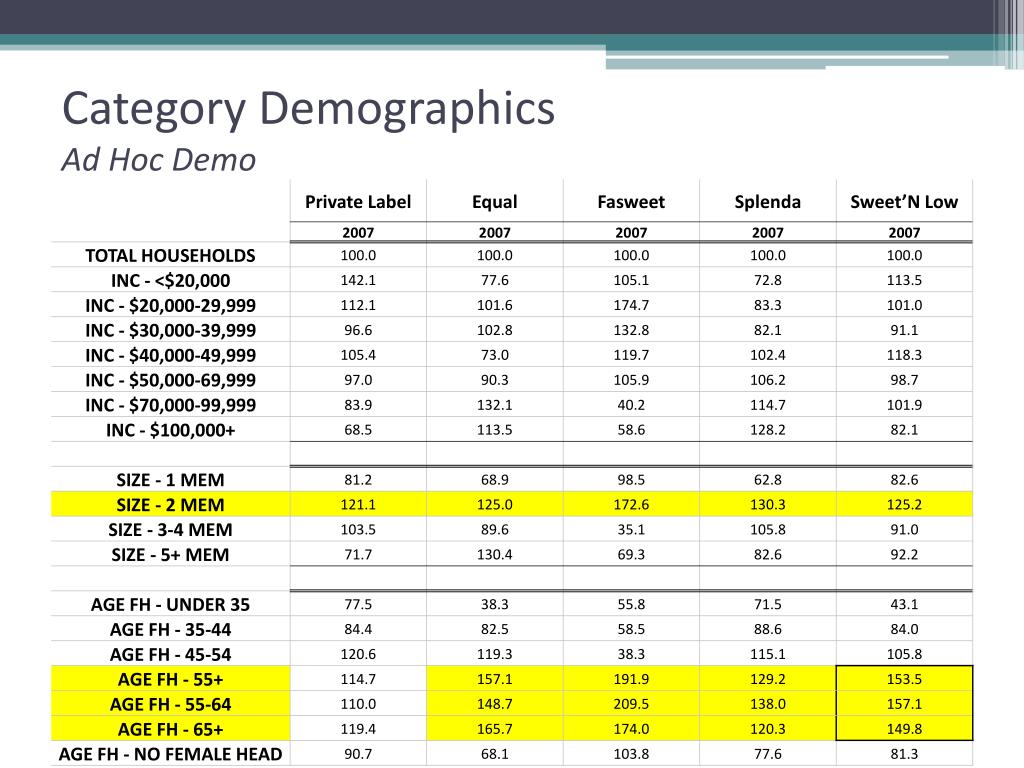
Task: Select Equal value 77.6 in INC <$20,000 row
Action: coord(494,280)
